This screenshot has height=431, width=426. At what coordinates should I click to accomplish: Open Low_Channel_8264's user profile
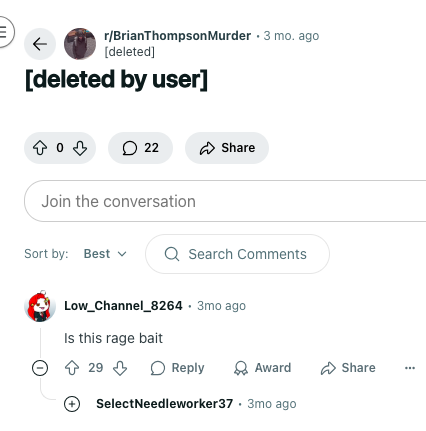click(x=123, y=306)
